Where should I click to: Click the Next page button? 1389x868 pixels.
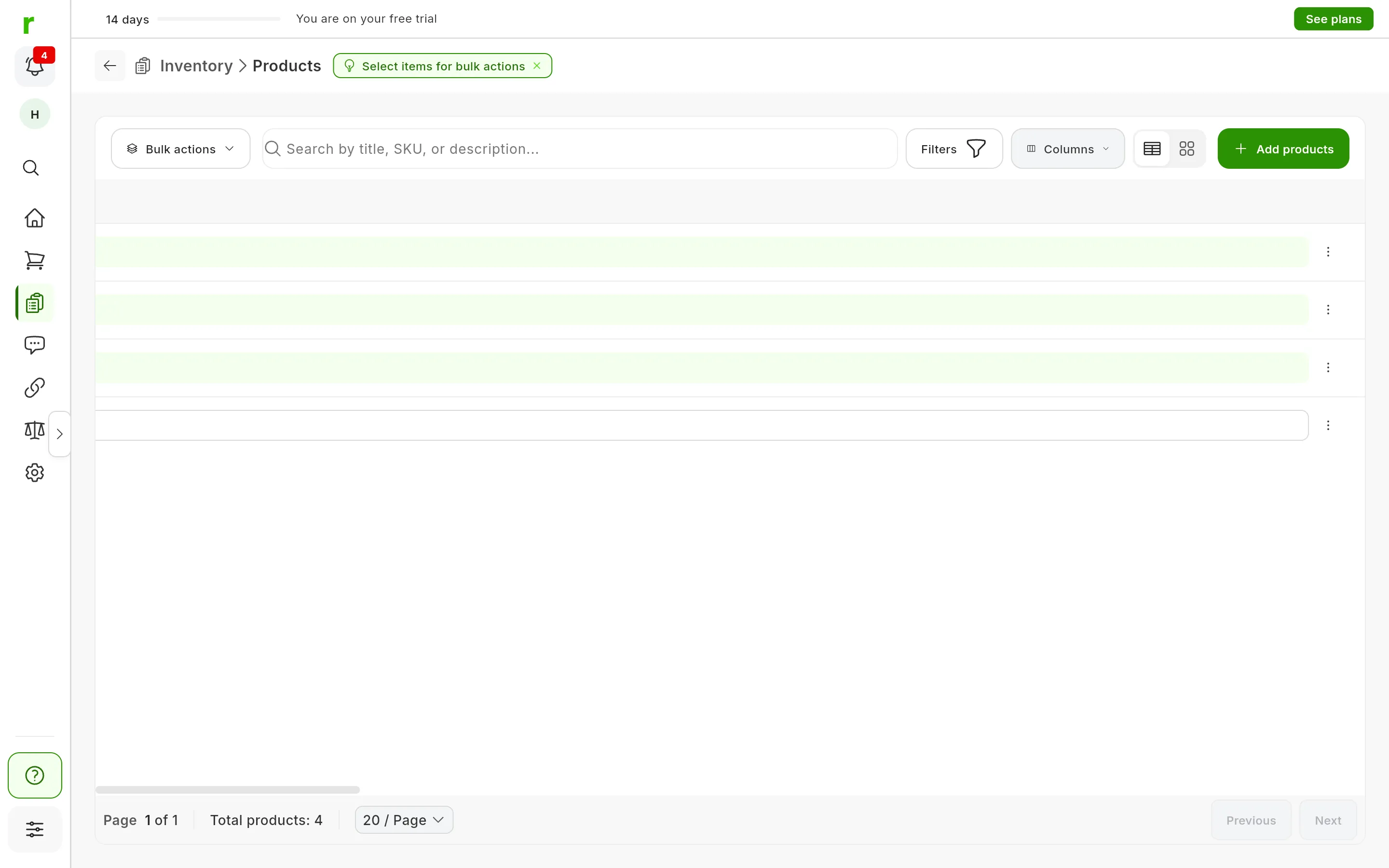[1328, 820]
